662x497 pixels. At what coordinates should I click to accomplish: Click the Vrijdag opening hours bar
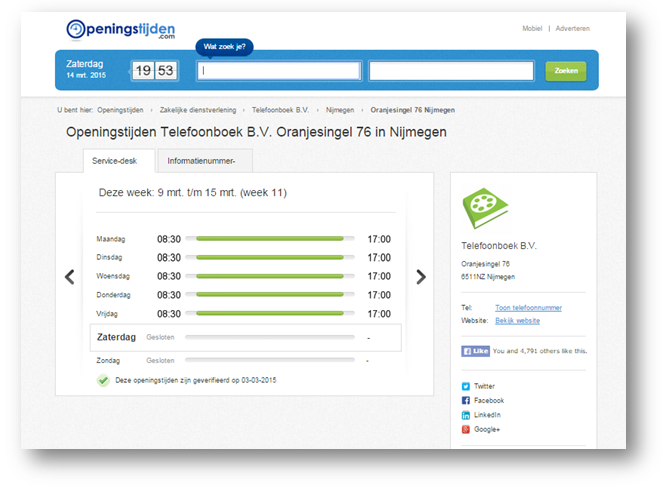[270, 313]
